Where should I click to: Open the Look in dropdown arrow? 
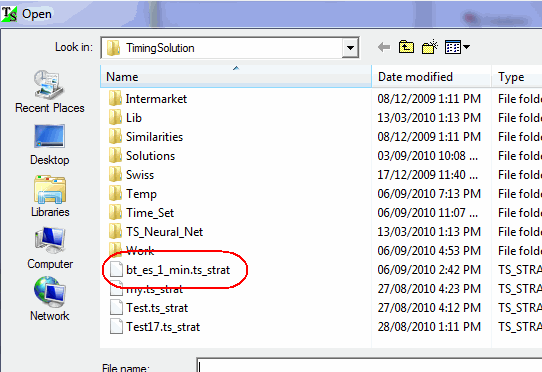tap(350, 48)
